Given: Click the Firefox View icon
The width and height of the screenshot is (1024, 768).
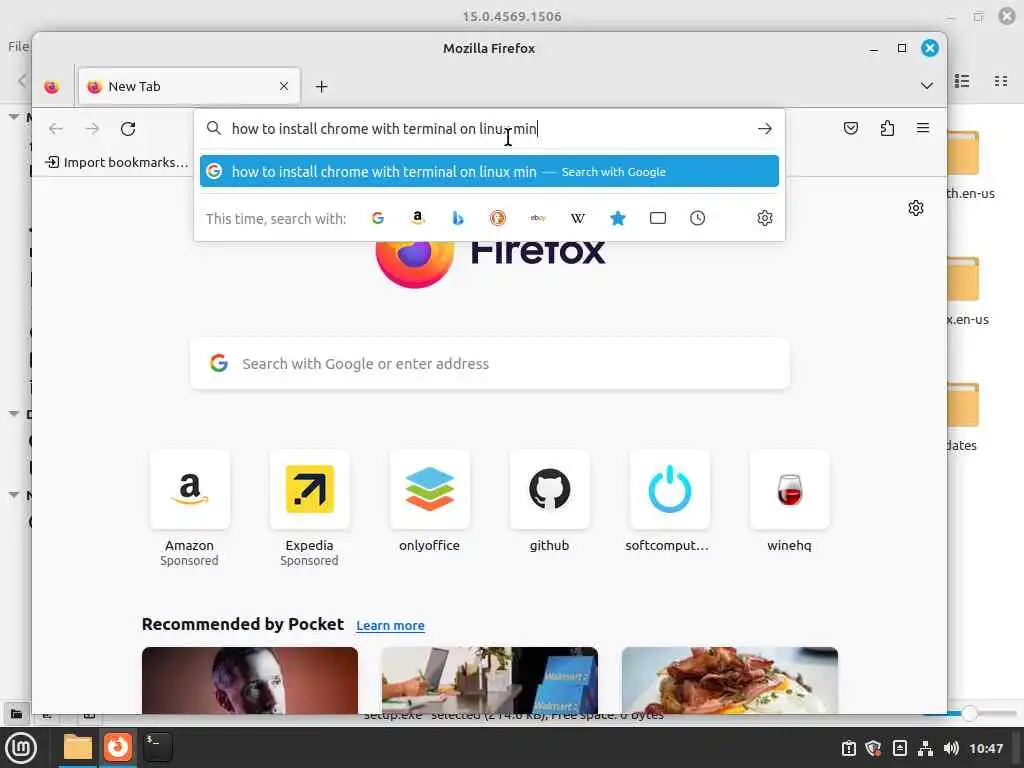Looking at the screenshot, I should pos(52,86).
